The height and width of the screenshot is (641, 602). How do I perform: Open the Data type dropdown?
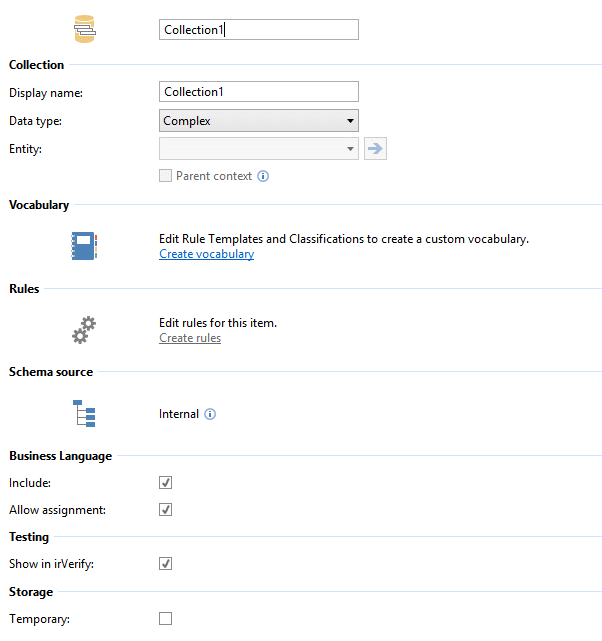coord(259,121)
